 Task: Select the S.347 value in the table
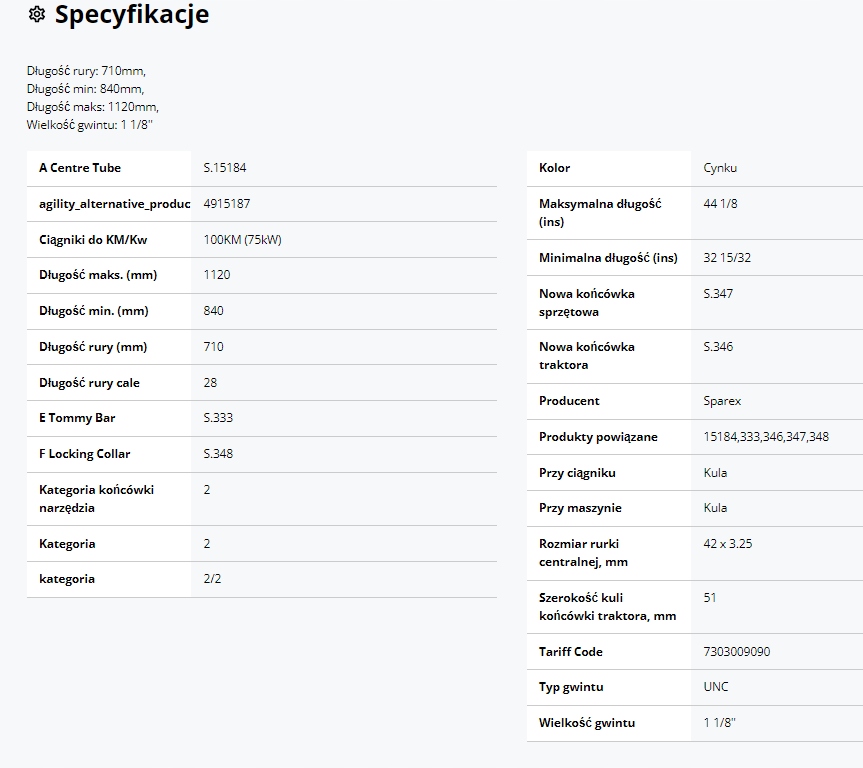point(718,294)
